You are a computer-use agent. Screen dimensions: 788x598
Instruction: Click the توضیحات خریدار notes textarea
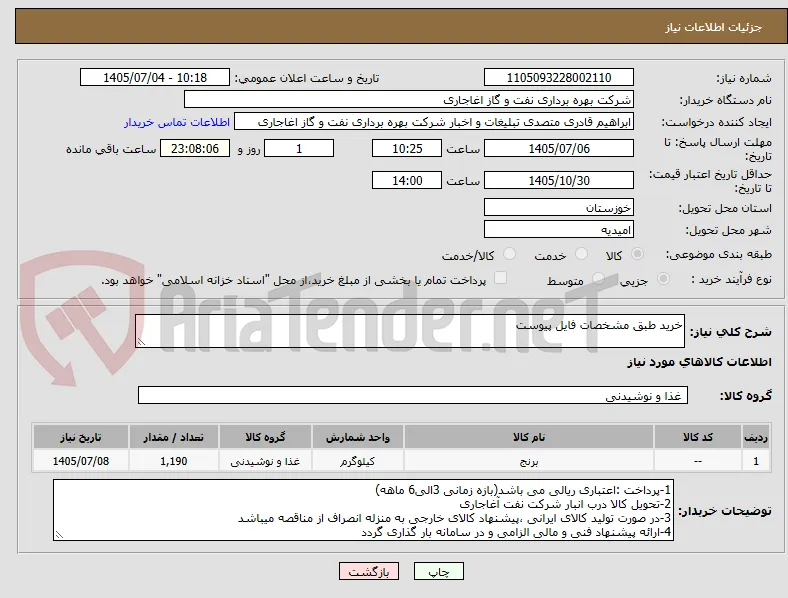pos(363,510)
